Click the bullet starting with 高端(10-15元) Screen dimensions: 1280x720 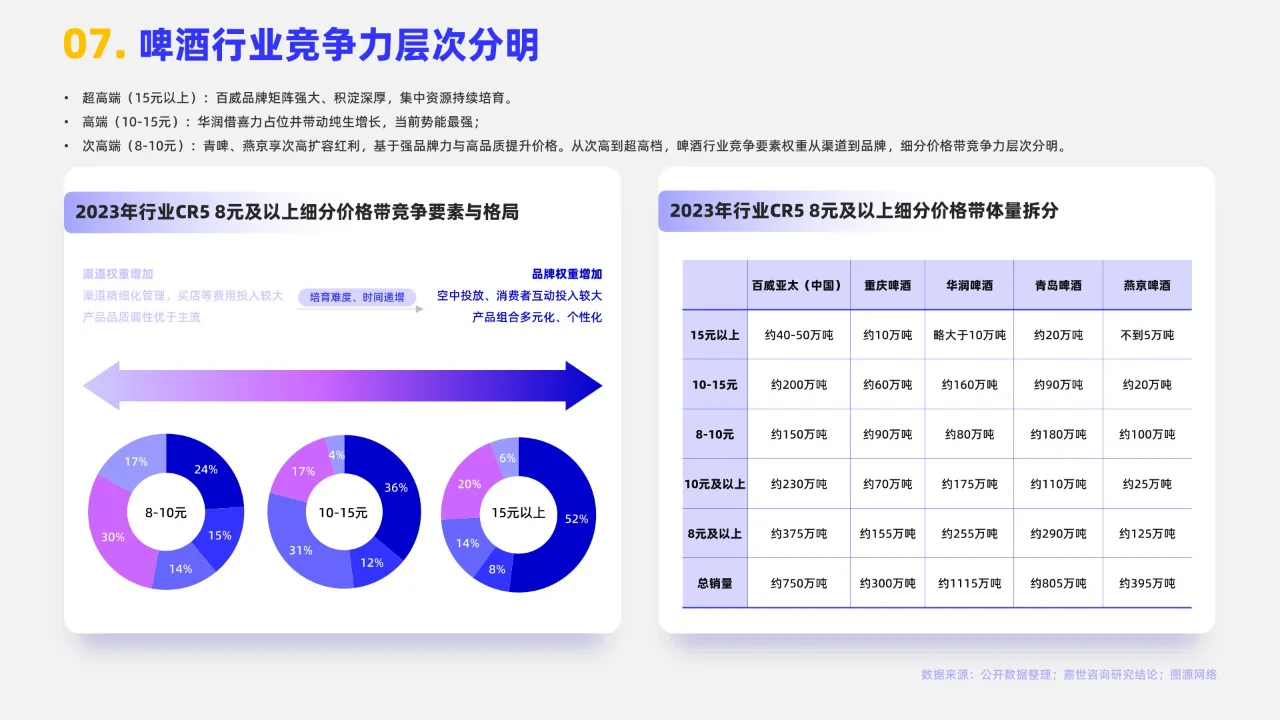pos(281,122)
